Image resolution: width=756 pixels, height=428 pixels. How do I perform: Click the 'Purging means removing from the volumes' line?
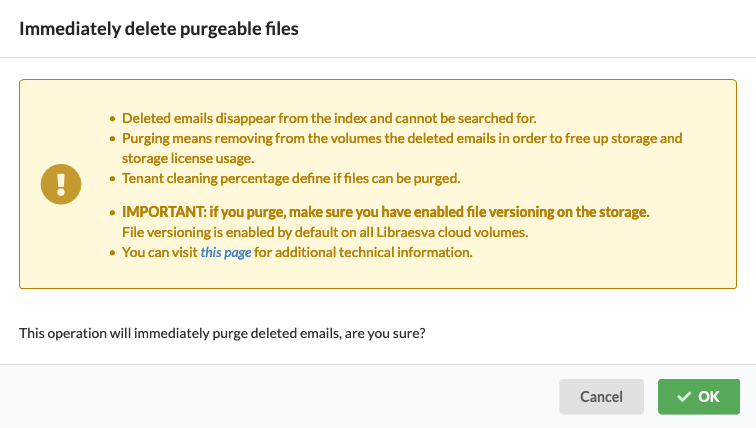click(402, 138)
